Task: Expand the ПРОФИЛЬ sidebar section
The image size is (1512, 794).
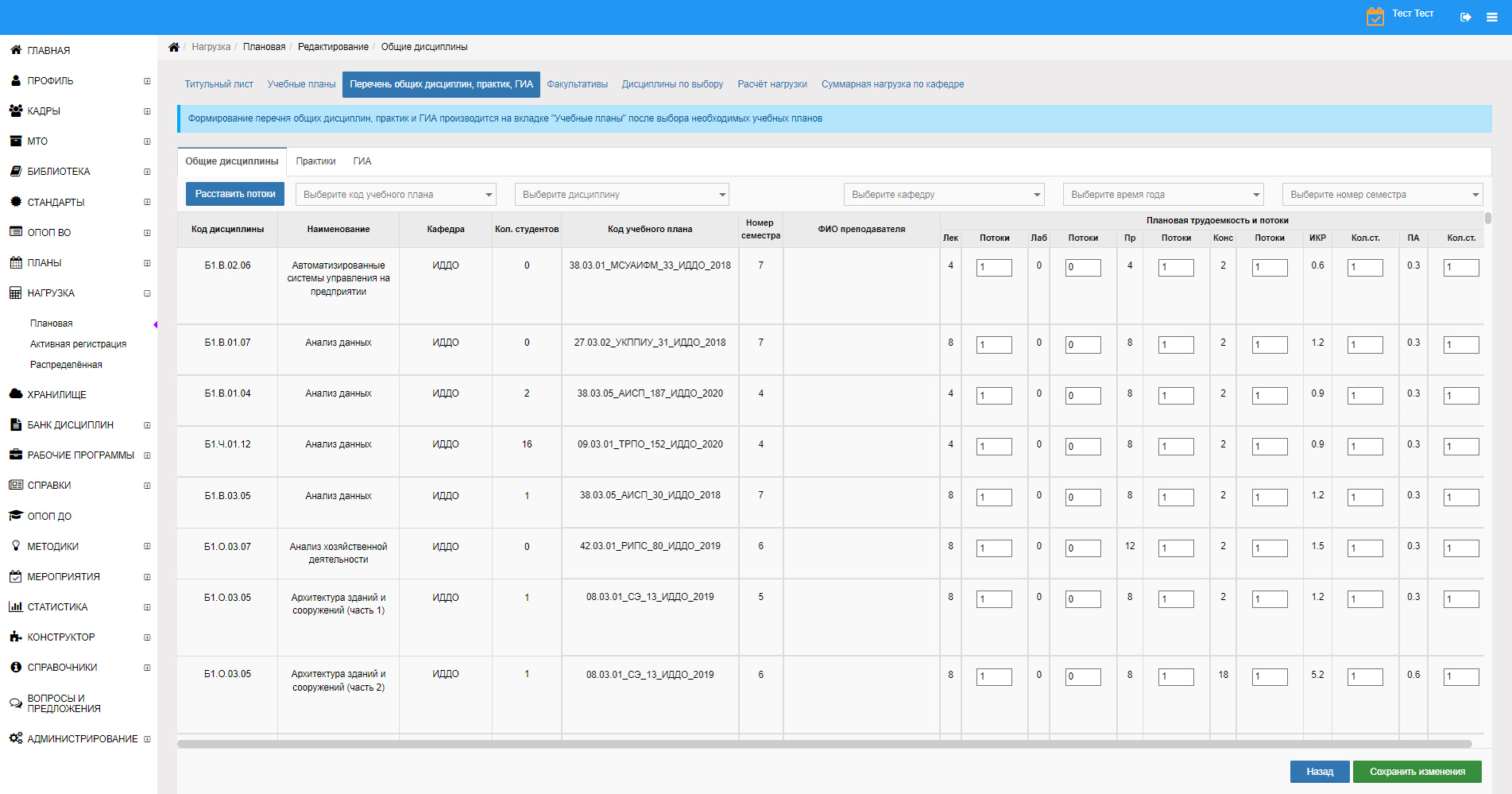Action: tap(147, 81)
